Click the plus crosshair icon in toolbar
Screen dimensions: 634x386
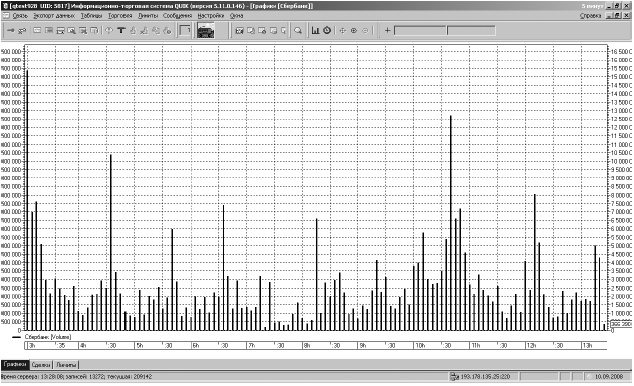(x=387, y=30)
